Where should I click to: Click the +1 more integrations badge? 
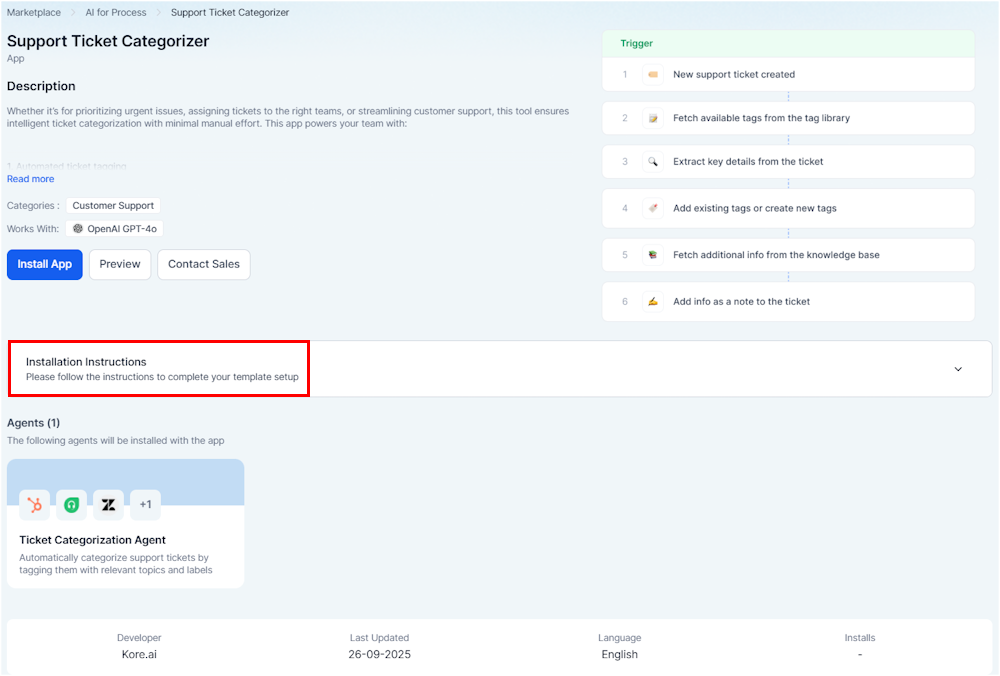(x=145, y=505)
